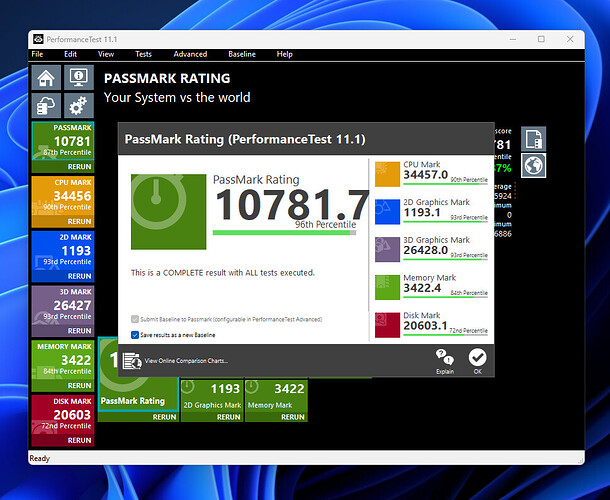Rerun the Disk Mark test

coord(79,440)
